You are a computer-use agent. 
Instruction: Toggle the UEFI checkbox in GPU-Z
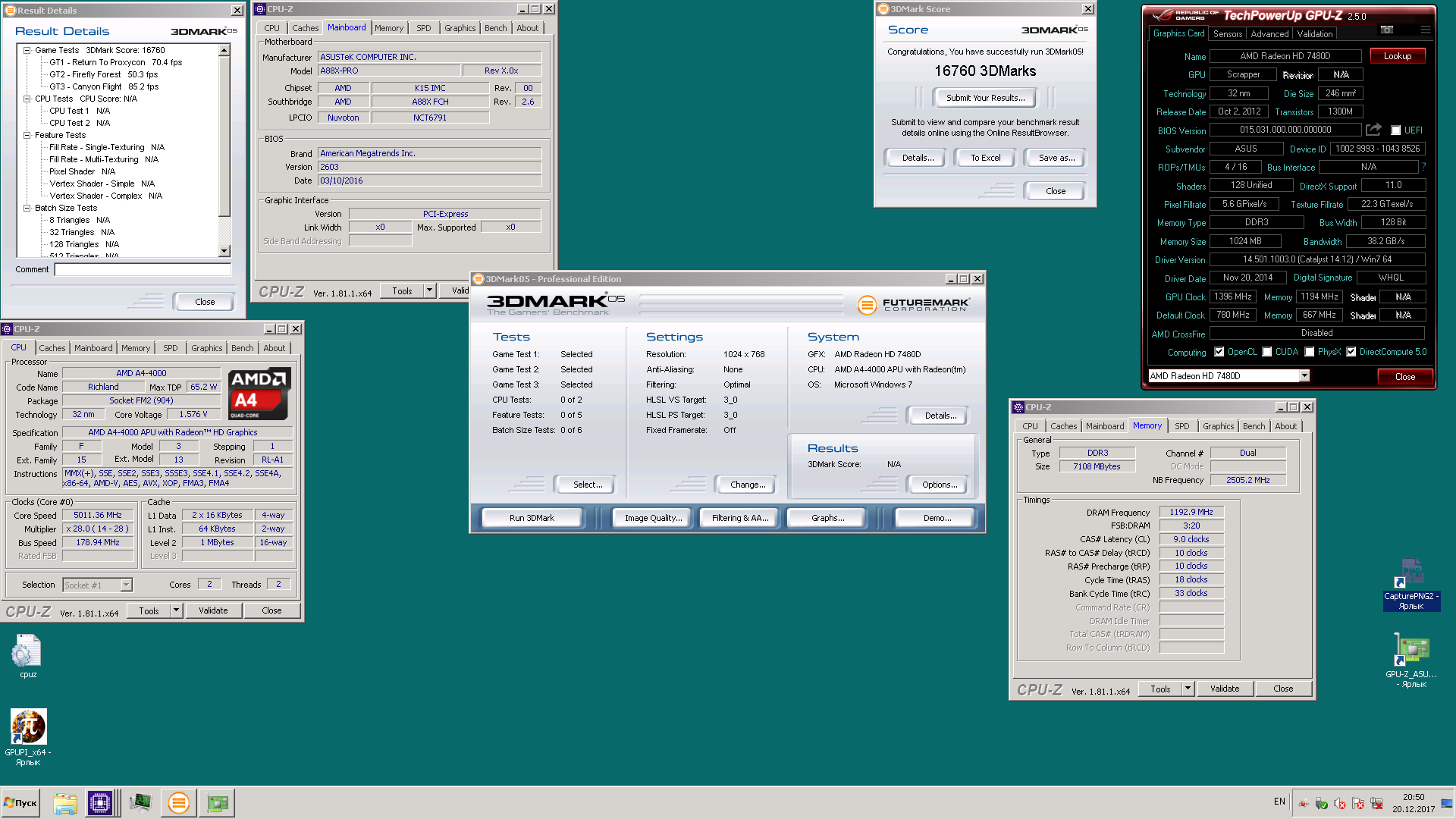pyautogui.click(x=1395, y=130)
